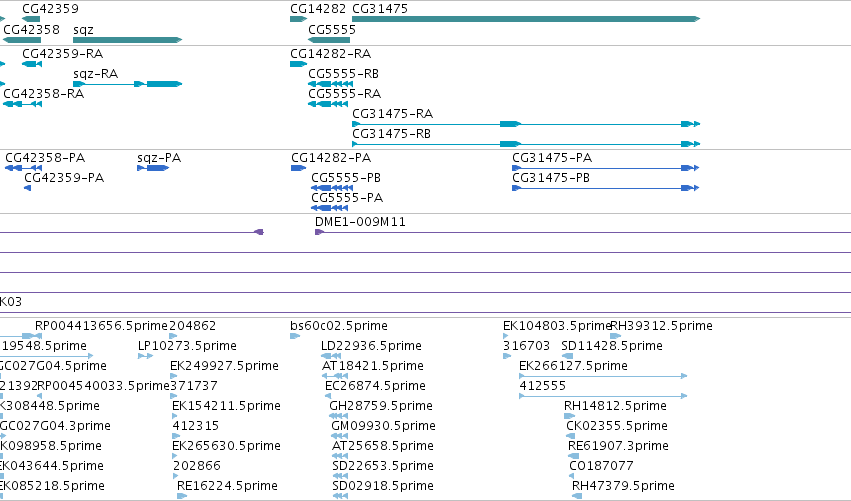
Task: Click the CG31475-RA transcript exon block
Action: pyautogui.click(x=510, y=124)
